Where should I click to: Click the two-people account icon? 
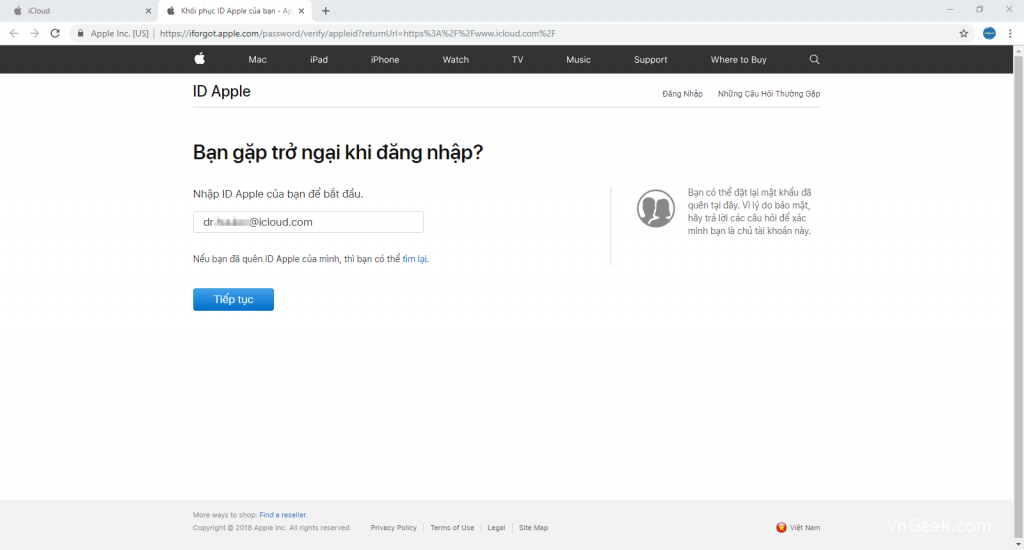656,208
